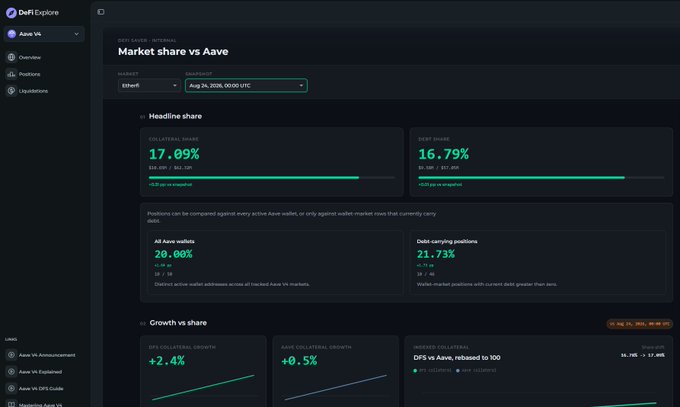This screenshot has width=680, height=407.
Task: Go to Liquidations in sidebar
Action: click(x=33, y=91)
